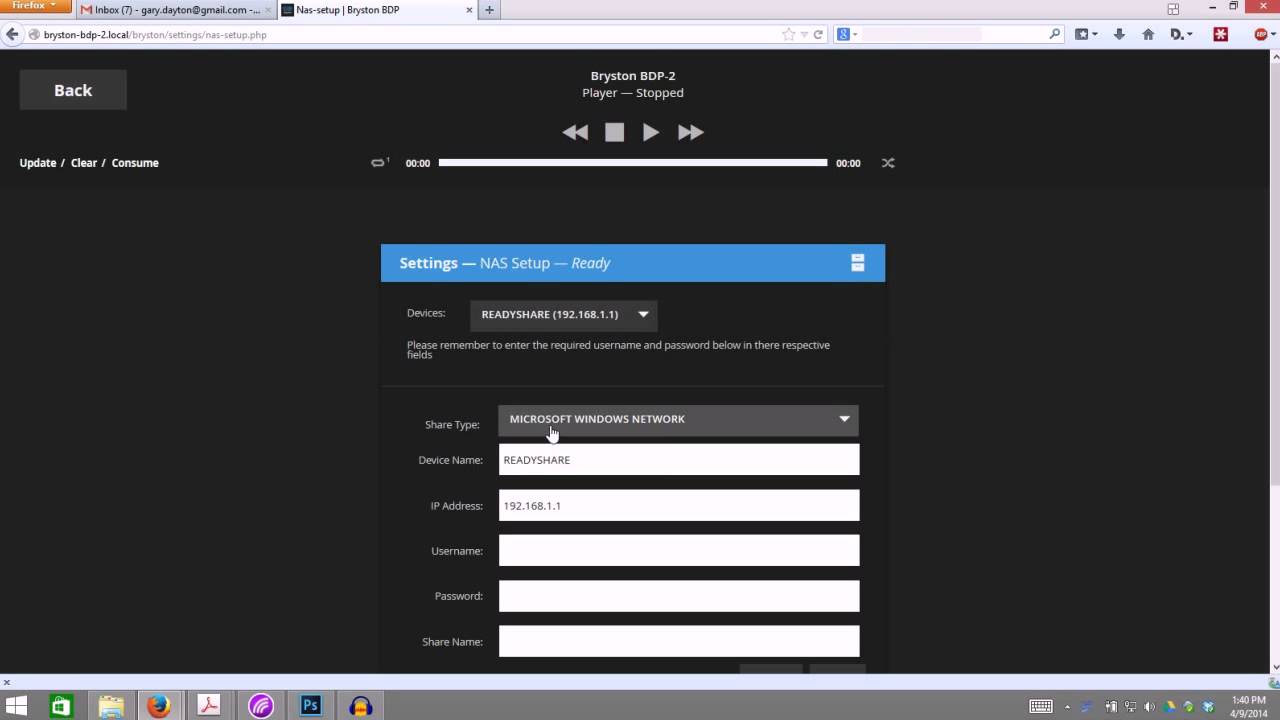Open File Explorer from taskbar
Viewport: 1280px width, 720px height.
111,706
